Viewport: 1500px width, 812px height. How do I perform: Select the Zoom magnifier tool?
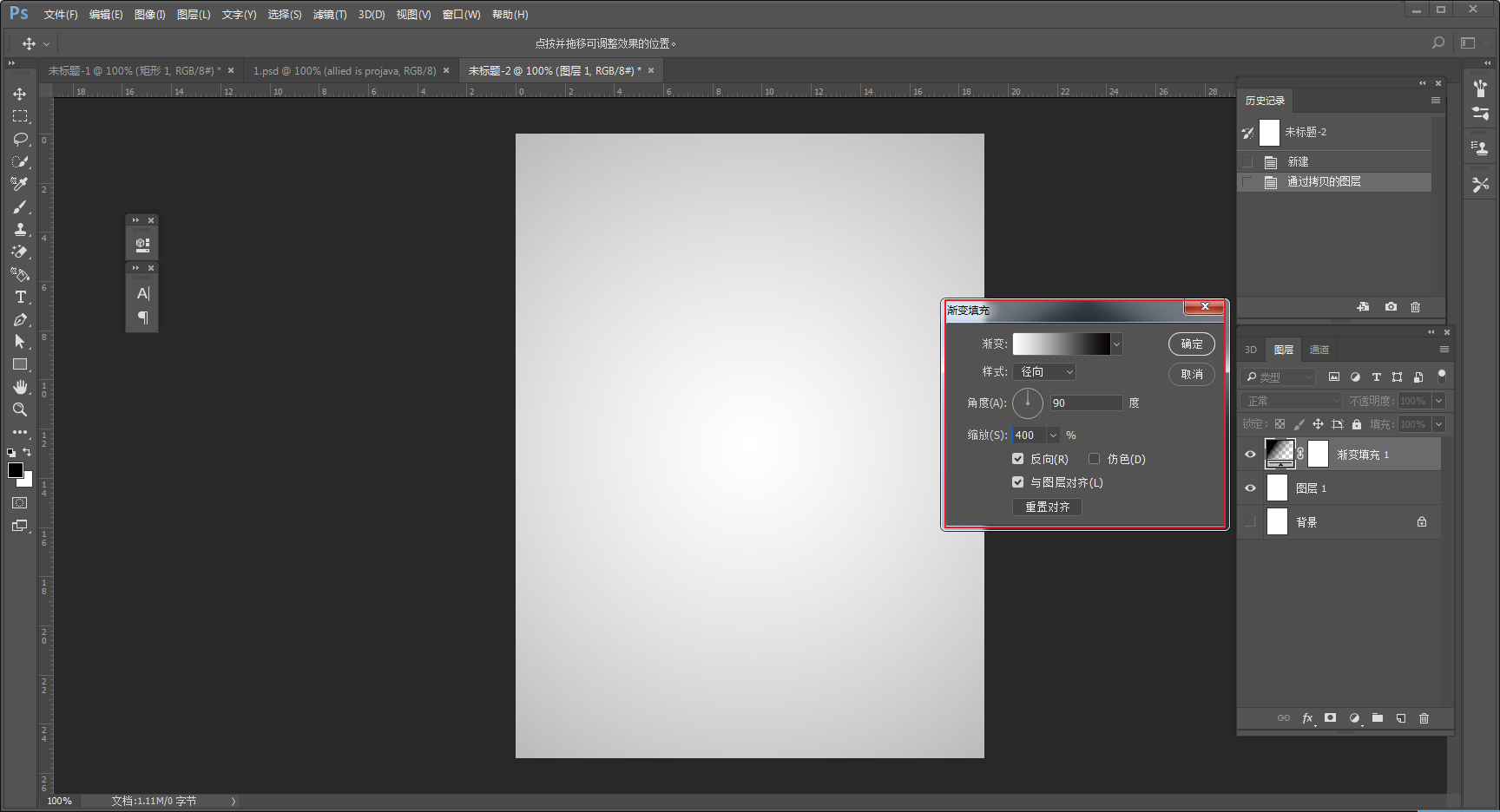point(20,409)
